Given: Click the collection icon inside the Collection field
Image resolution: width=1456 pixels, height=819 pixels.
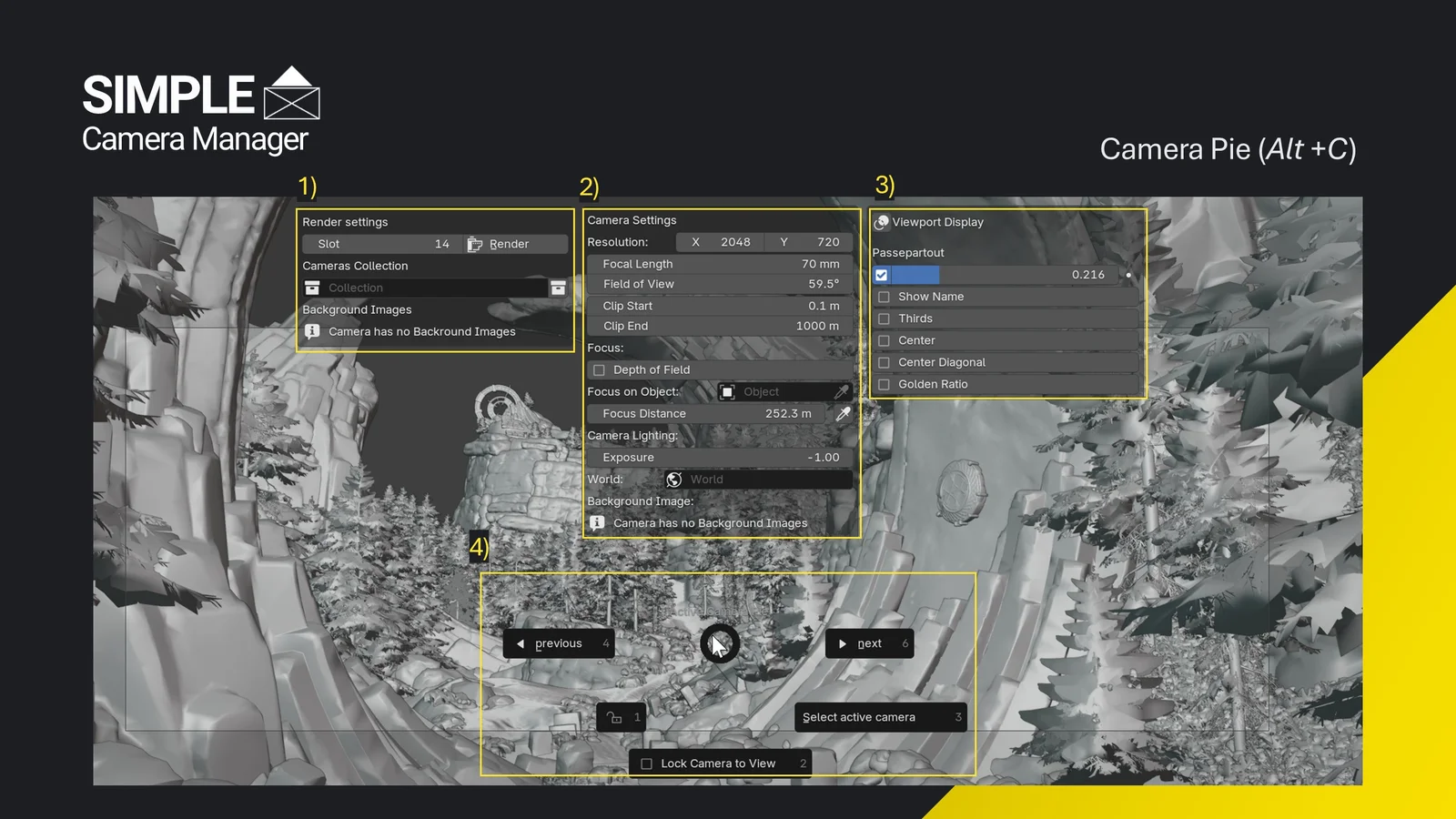Looking at the screenshot, I should click(312, 287).
